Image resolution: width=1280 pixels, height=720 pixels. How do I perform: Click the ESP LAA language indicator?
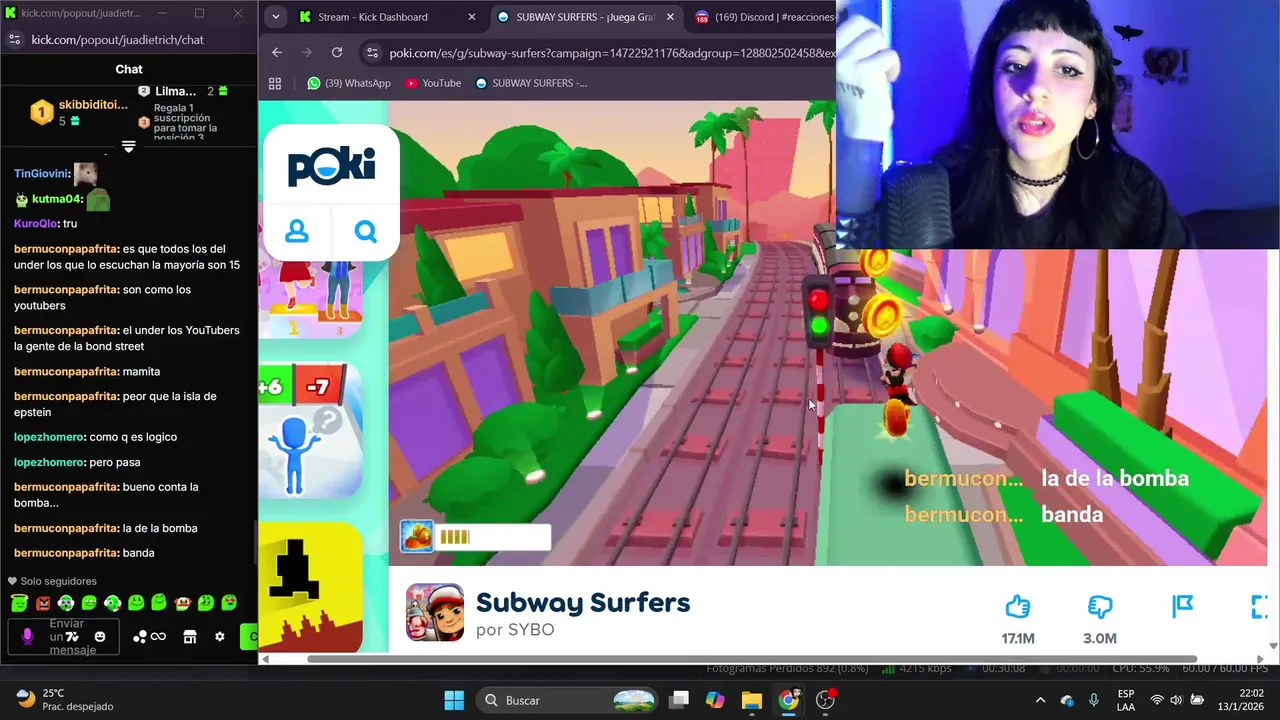click(1126, 700)
